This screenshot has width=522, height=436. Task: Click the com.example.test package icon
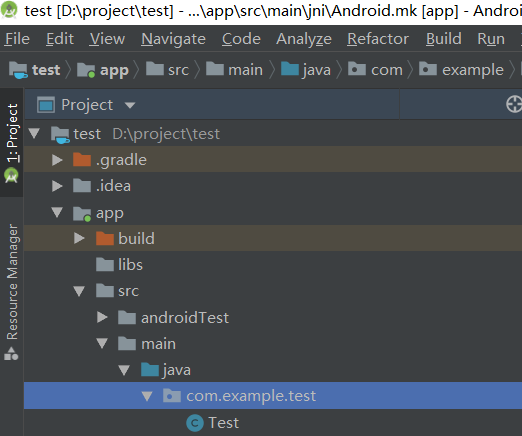coord(172,396)
